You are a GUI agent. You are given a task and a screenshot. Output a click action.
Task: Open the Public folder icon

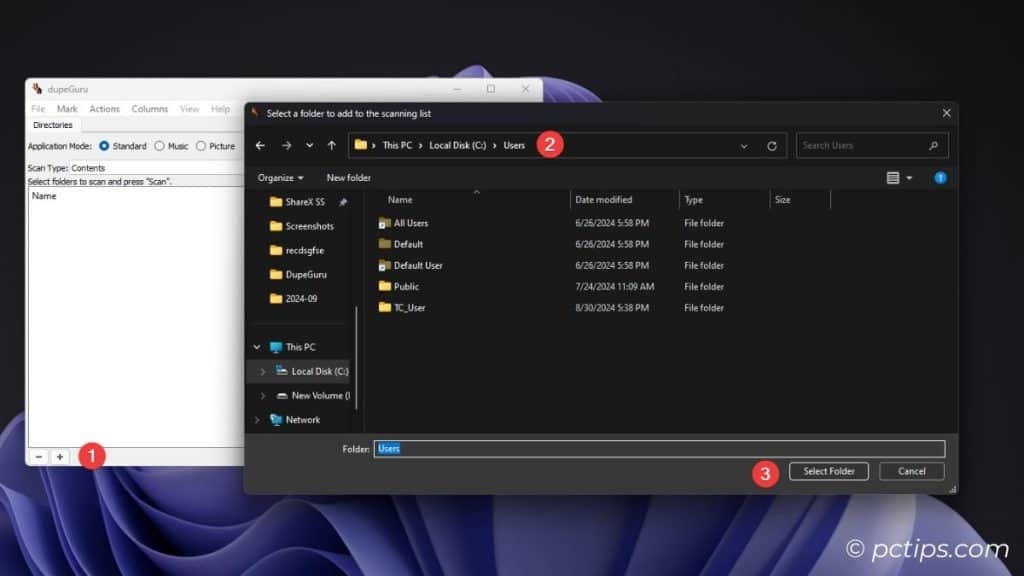(385, 287)
